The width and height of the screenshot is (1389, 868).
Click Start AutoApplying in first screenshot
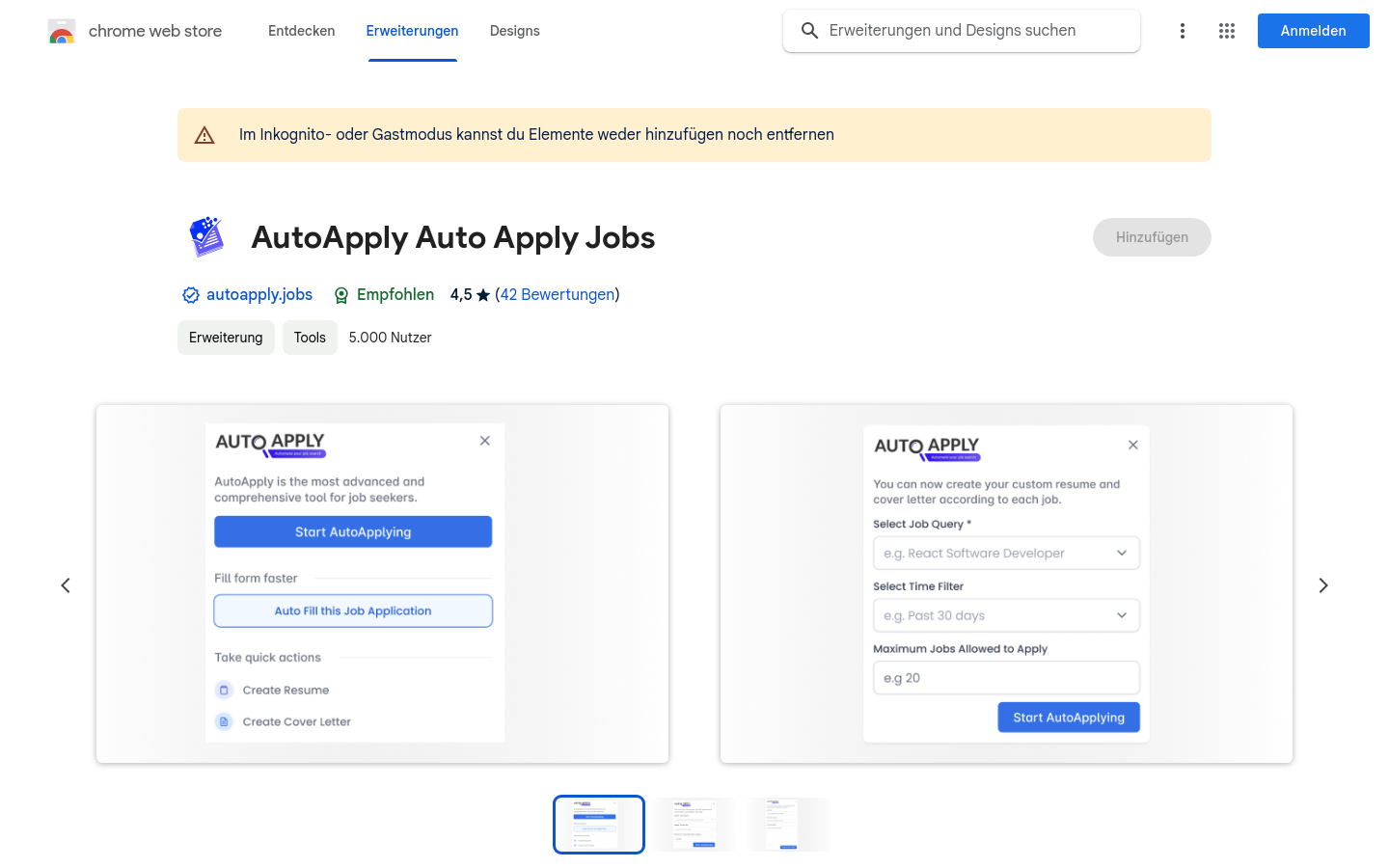[353, 531]
